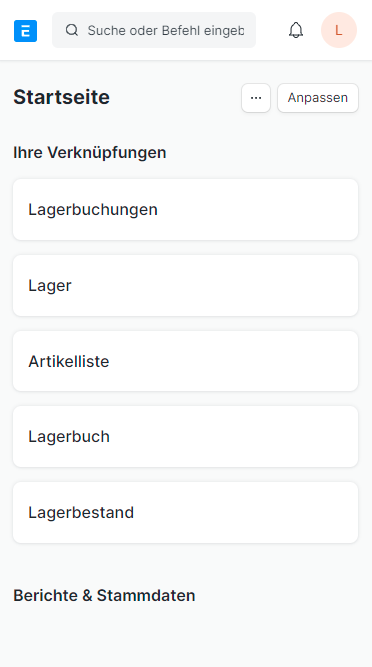Select the 'Artikelliste' label text
This screenshot has height=667, width=372.
pyautogui.click(x=69, y=361)
